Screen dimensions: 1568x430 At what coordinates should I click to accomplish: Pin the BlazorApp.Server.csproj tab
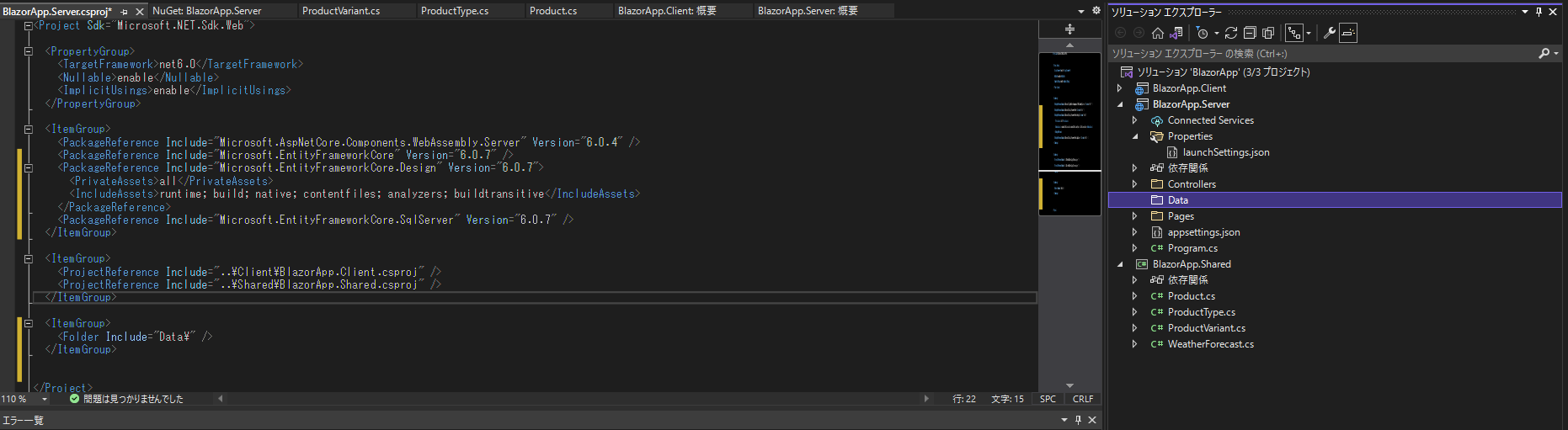(x=124, y=12)
